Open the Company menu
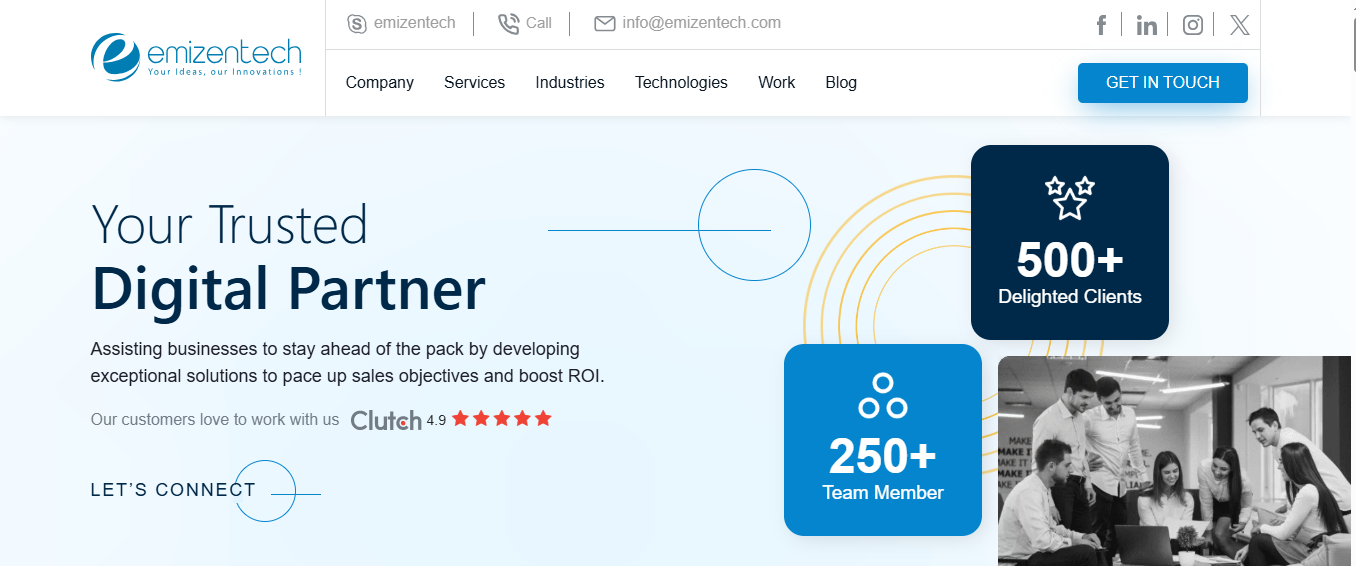This screenshot has width=1356, height=566. pos(380,83)
